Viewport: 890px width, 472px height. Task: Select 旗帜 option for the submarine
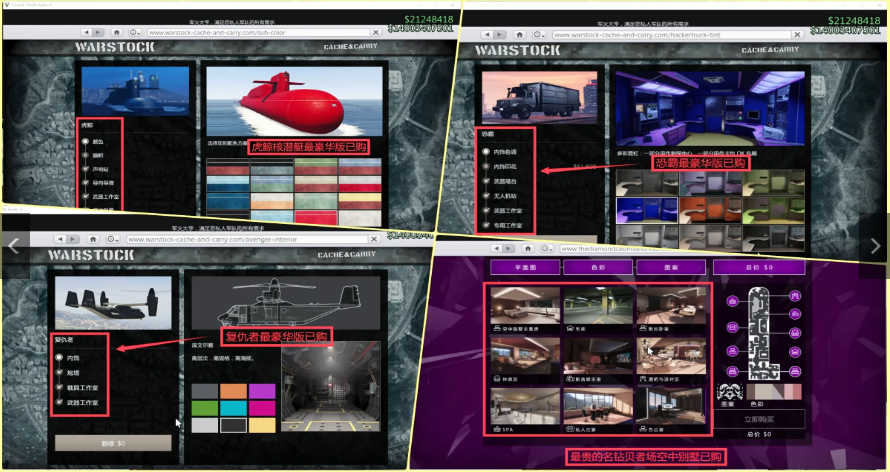pos(86,155)
